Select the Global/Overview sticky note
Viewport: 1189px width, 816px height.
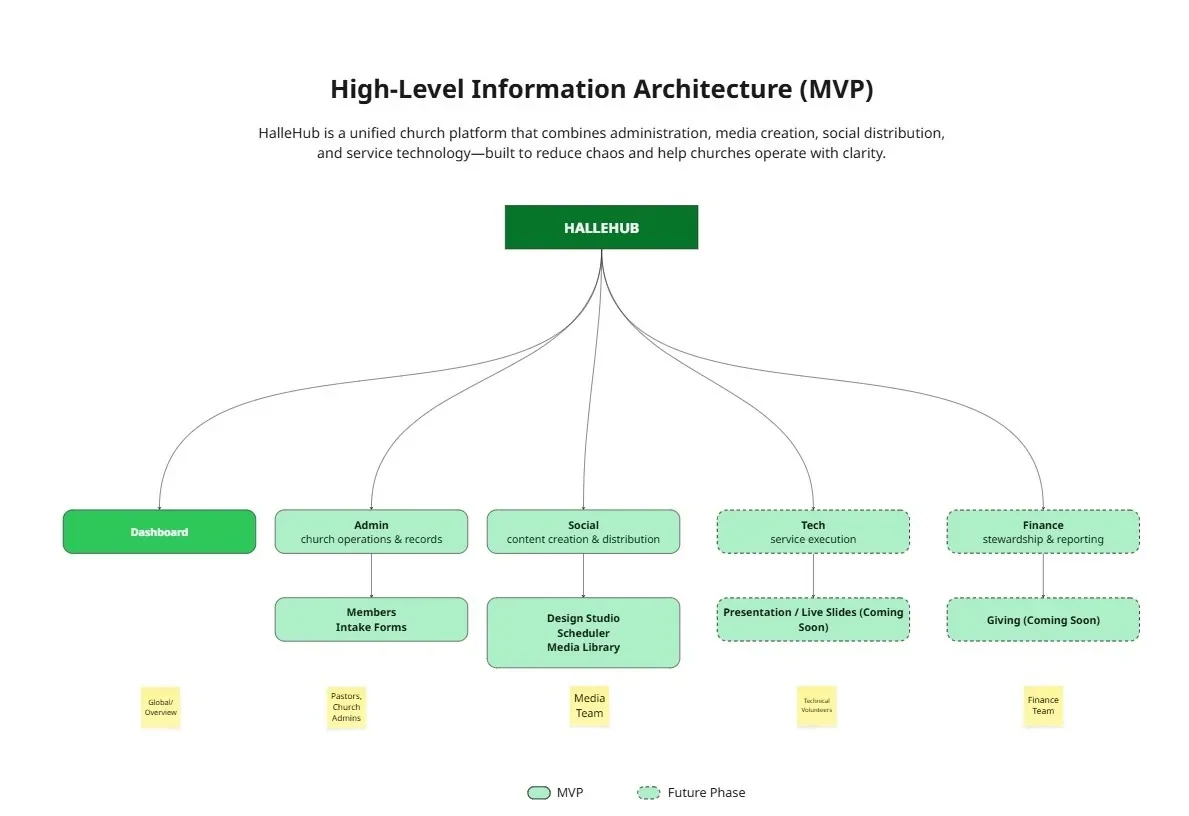[x=161, y=708]
